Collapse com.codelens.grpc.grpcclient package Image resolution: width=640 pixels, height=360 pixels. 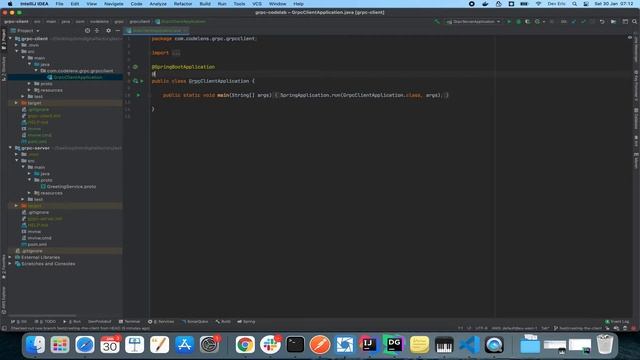pos(36,71)
